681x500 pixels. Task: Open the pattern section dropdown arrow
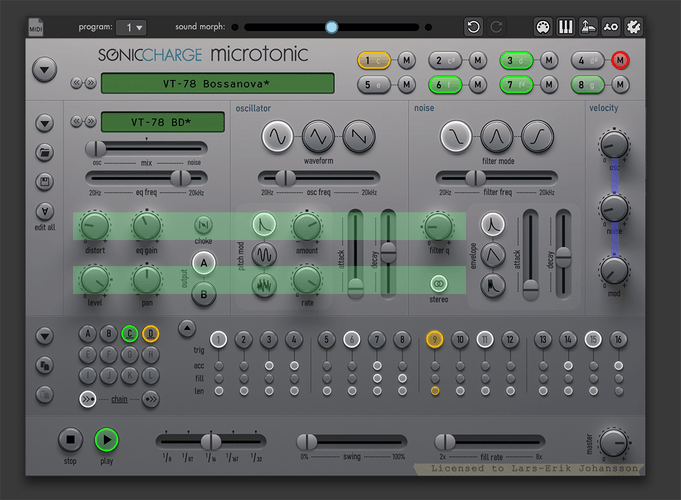click(x=44, y=336)
